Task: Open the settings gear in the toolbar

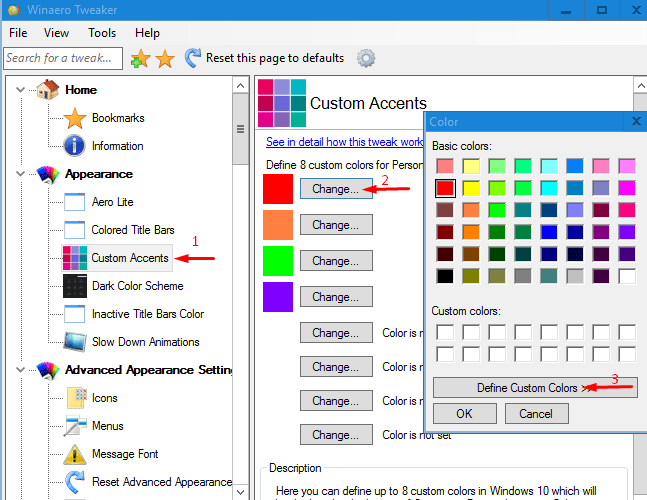Action: pyautogui.click(x=366, y=58)
